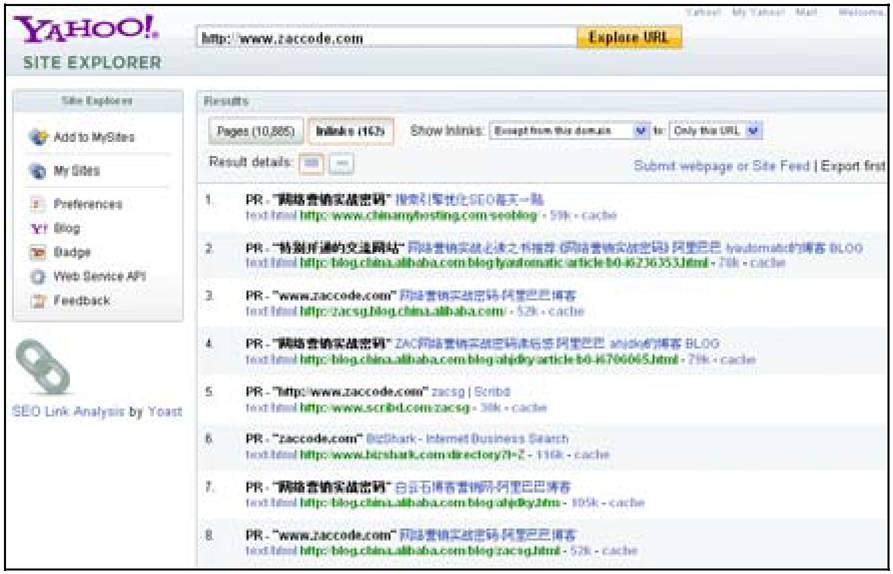
Task: Open cache link for result 7 (105k)
Action: (626, 502)
